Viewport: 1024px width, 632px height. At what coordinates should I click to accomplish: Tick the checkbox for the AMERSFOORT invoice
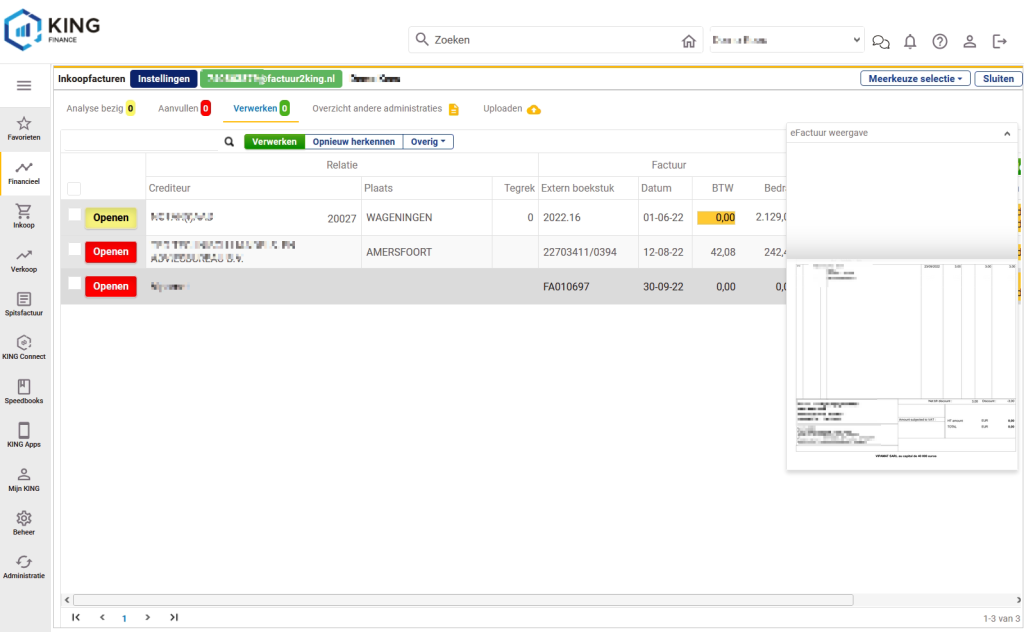coord(75,249)
